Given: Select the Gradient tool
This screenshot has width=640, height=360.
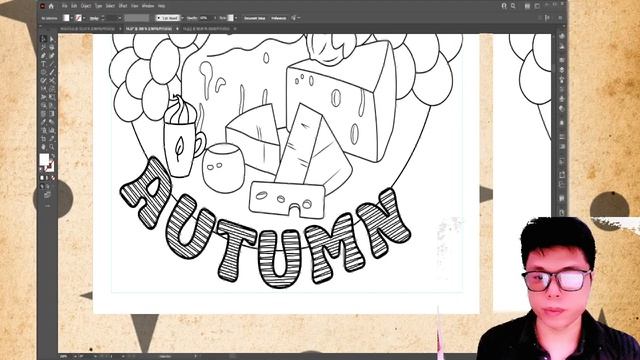Looking at the screenshot, I should (52, 113).
